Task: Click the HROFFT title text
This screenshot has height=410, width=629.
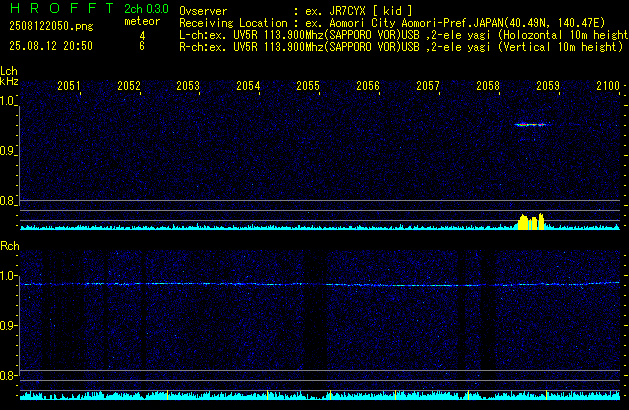Action: tap(62, 8)
